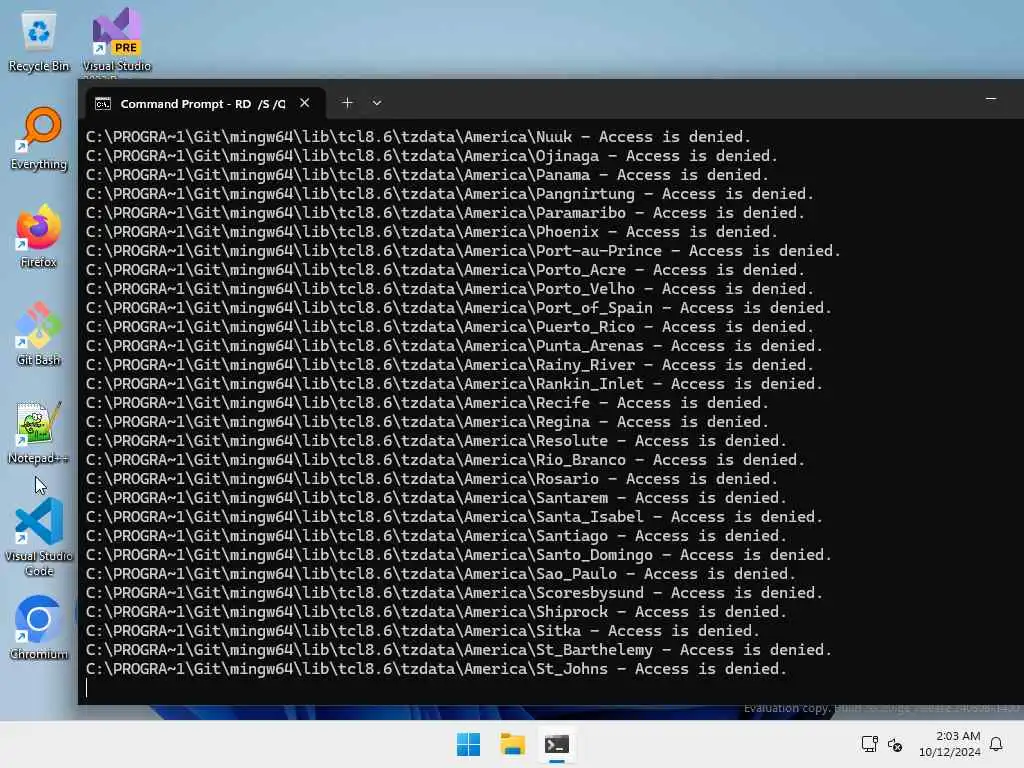The width and height of the screenshot is (1024, 768).
Task: Click the America\Santarem output line
Action: point(436,498)
